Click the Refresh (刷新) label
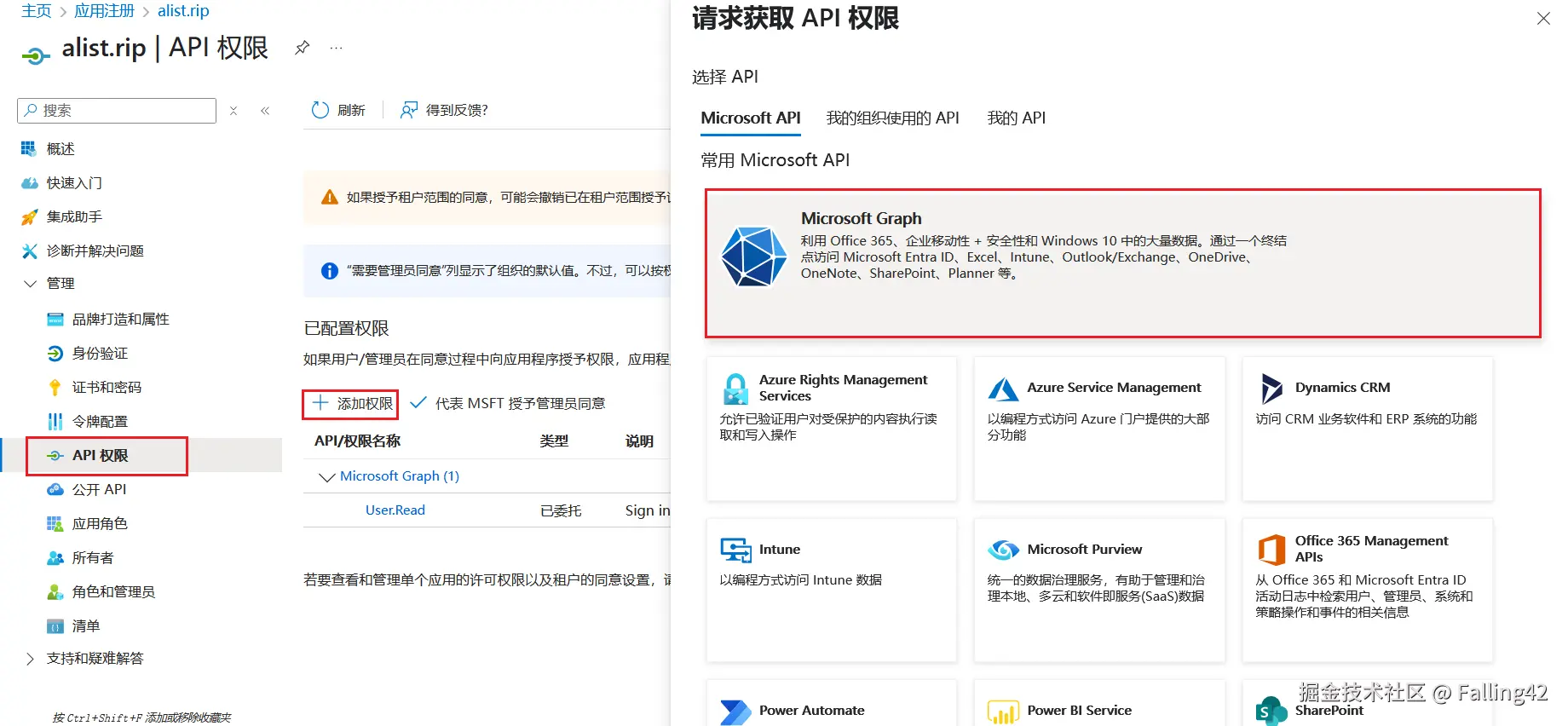 351,110
